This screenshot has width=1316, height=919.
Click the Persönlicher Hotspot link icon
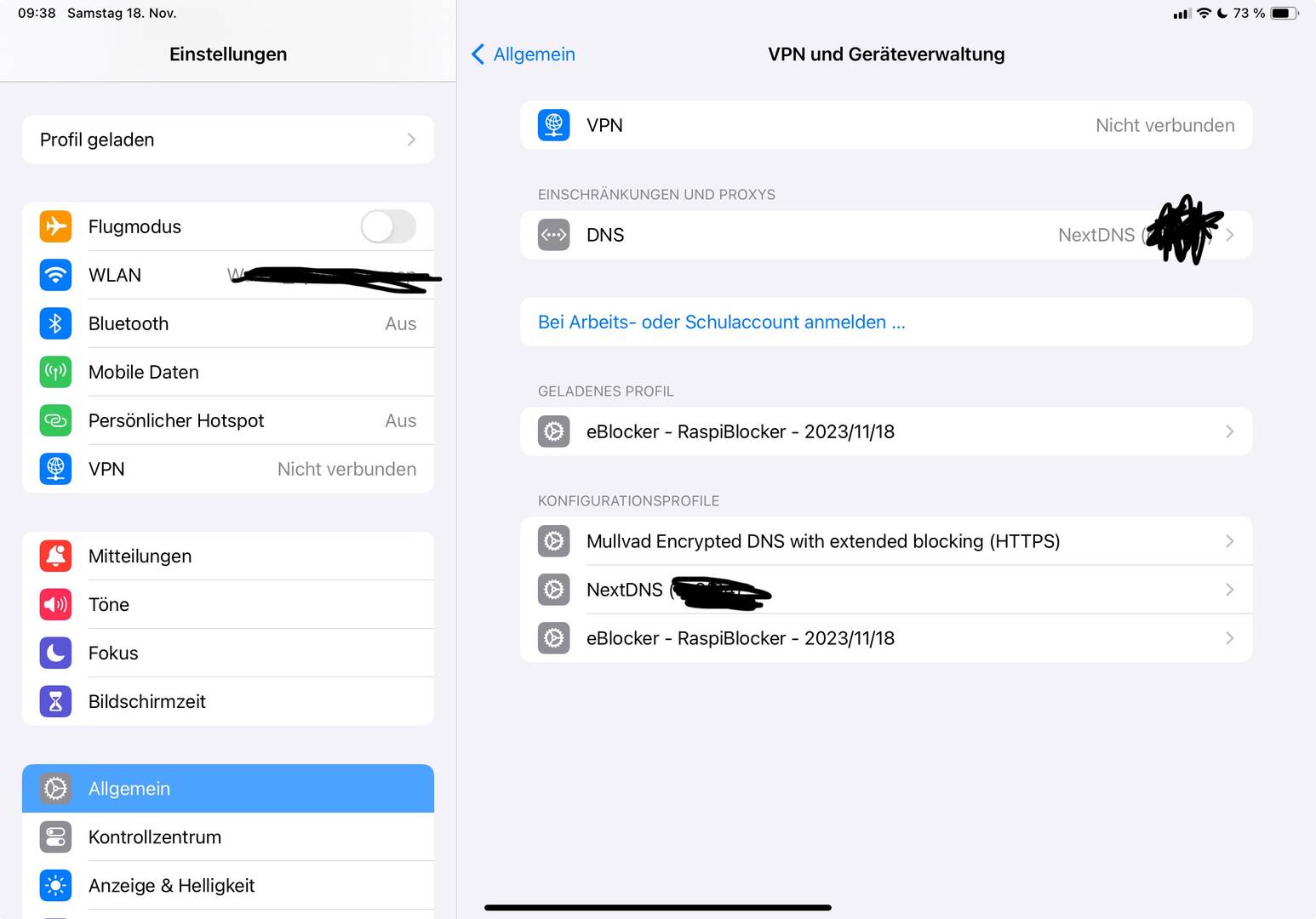tap(55, 420)
